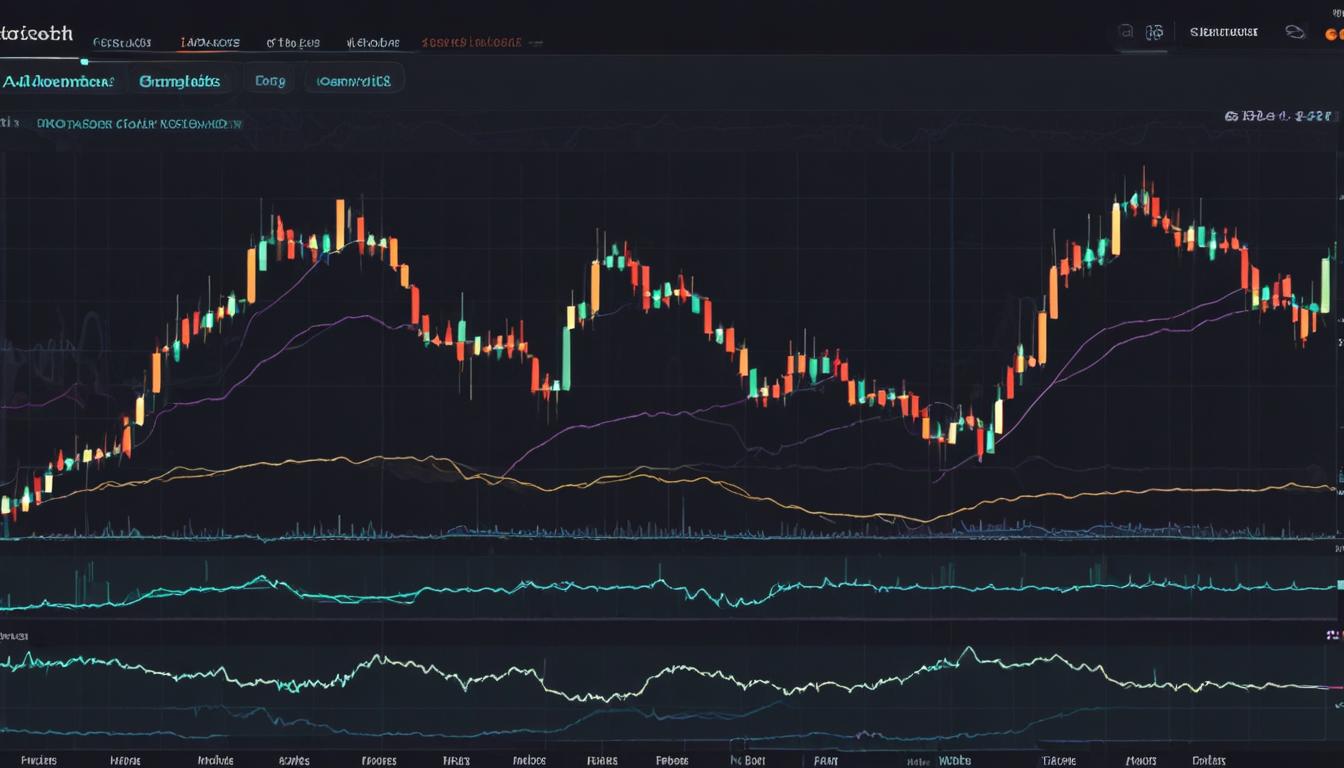
Task: Click the notification badge in the top-right corner
Action: click(1337, 10)
